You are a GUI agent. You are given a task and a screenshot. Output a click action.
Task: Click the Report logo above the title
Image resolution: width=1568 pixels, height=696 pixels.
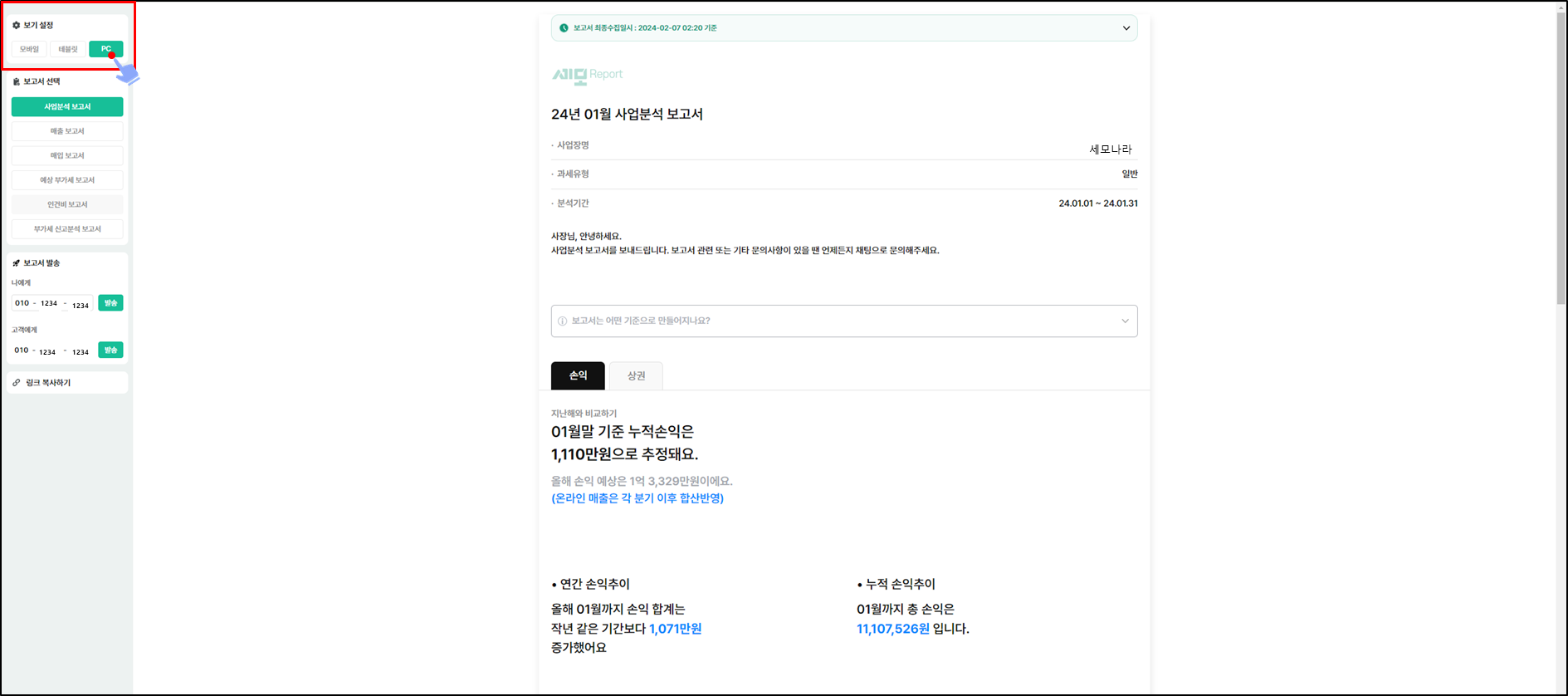[x=587, y=76]
